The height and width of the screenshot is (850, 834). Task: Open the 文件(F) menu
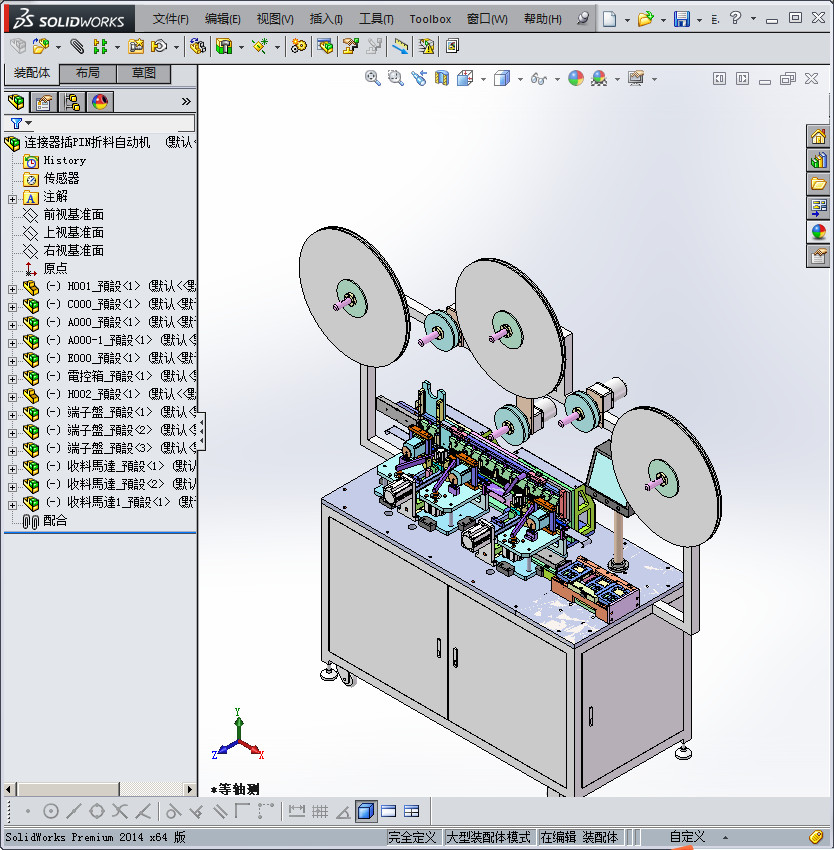pyautogui.click(x=170, y=19)
